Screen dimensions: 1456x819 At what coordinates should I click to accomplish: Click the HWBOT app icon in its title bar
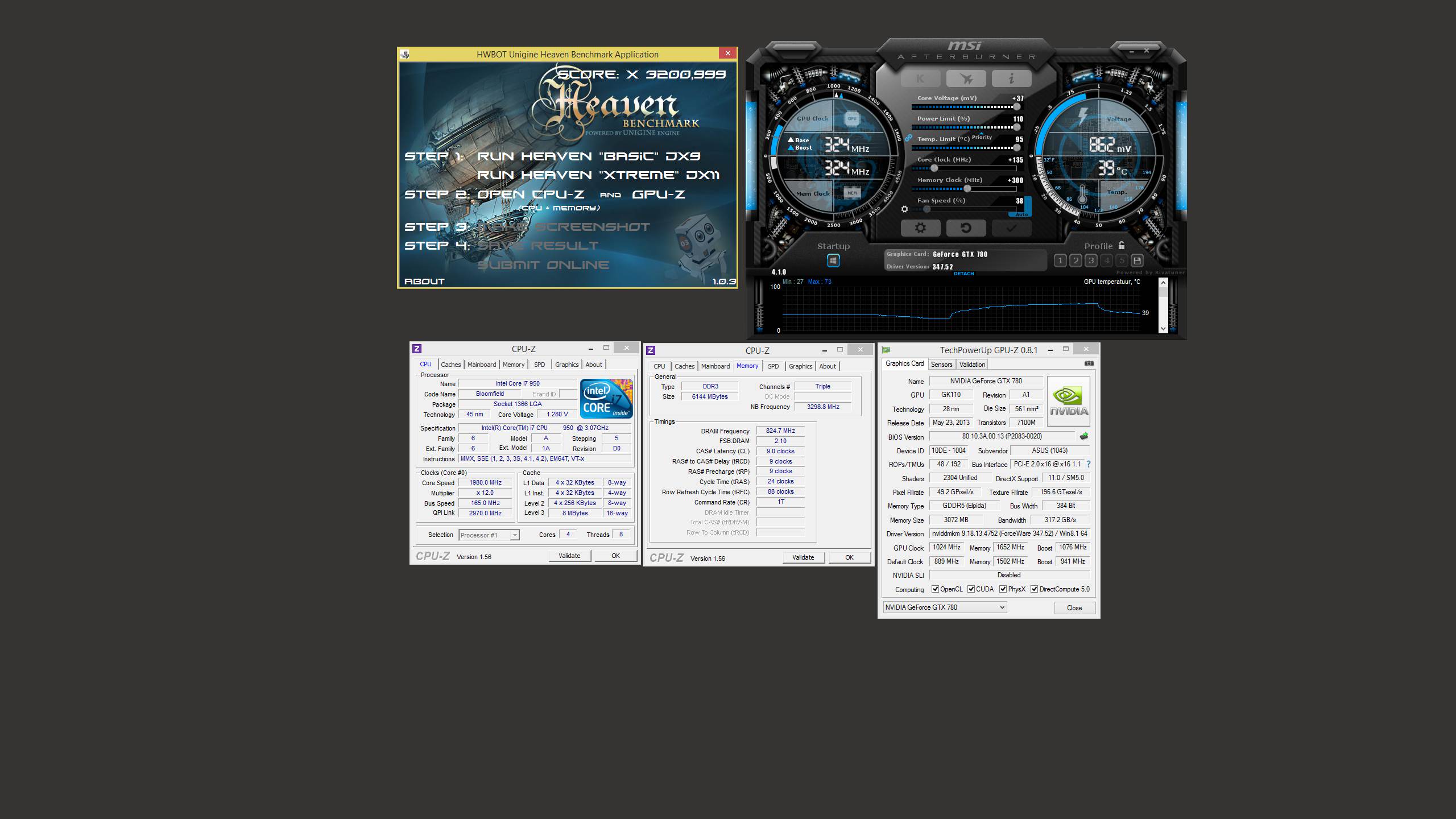(405, 54)
